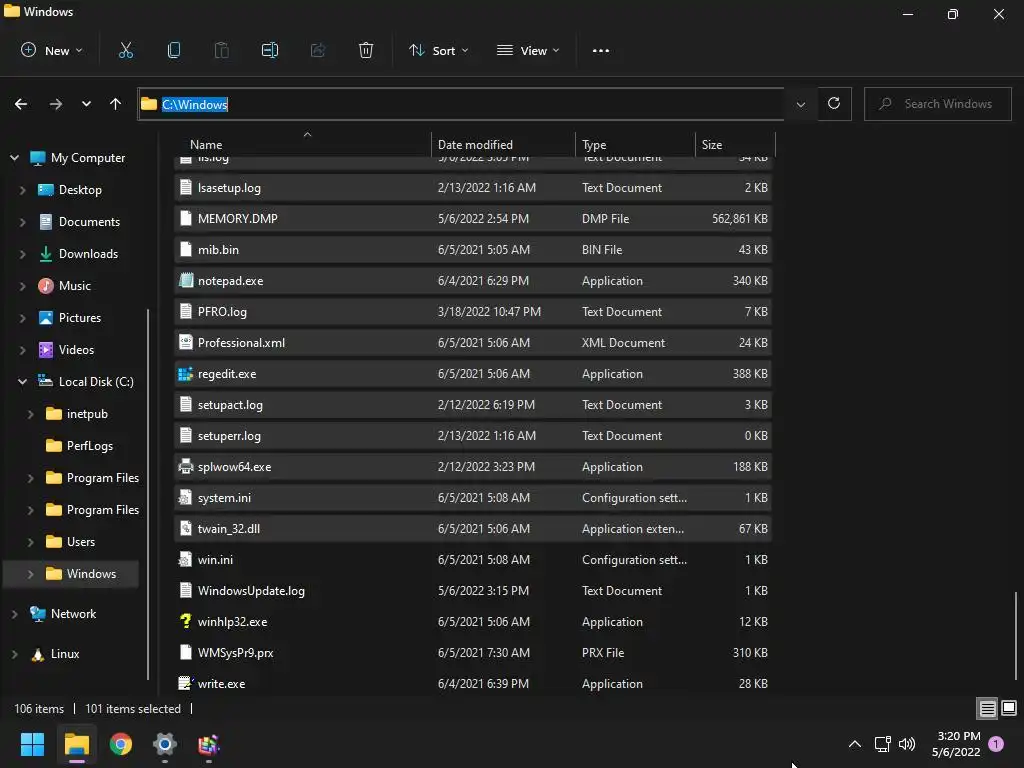The height and width of the screenshot is (768, 1024).
Task: Switch to details view layout icon
Action: pyautogui.click(x=987, y=708)
